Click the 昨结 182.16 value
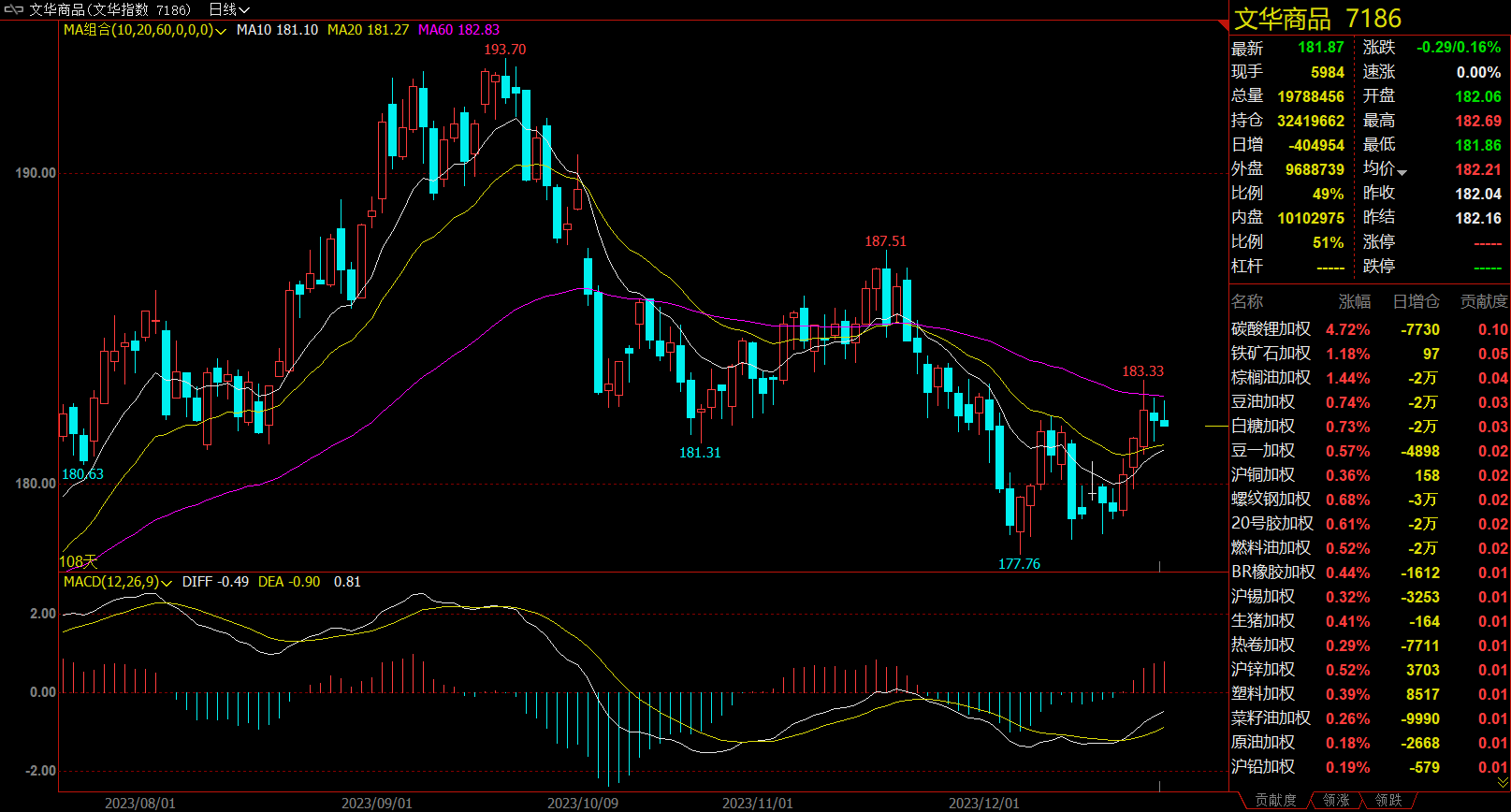1511x812 pixels. (1478, 218)
